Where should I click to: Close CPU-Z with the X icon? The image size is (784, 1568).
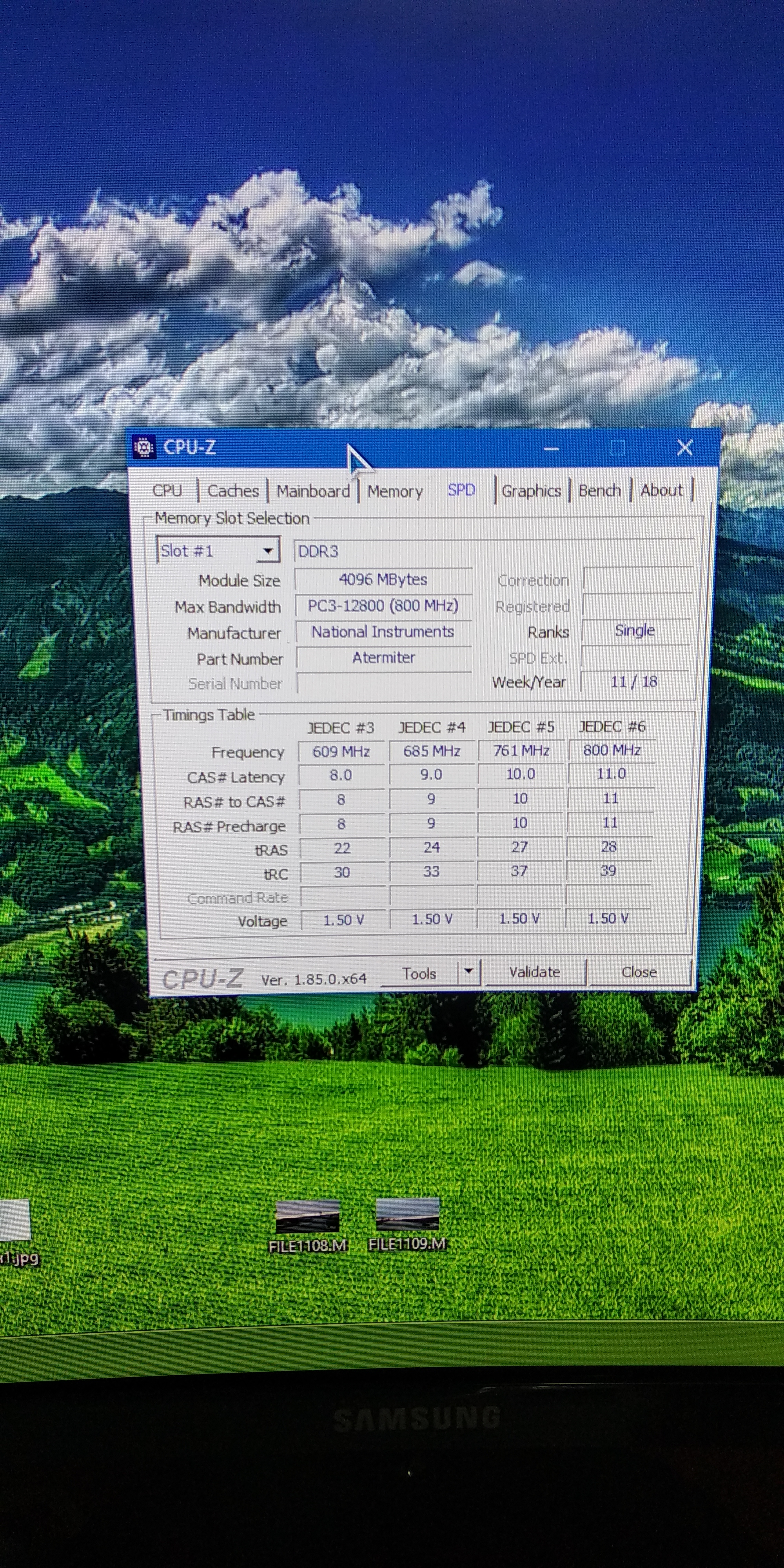pos(685,448)
